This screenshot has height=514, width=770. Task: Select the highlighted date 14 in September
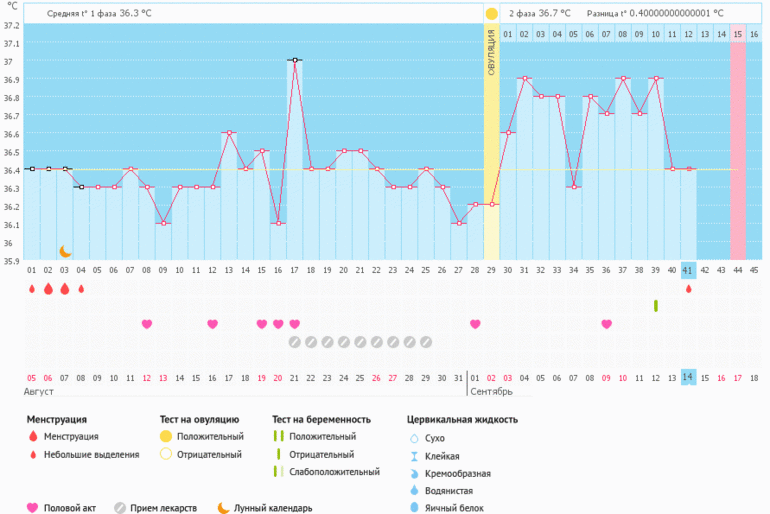688,377
